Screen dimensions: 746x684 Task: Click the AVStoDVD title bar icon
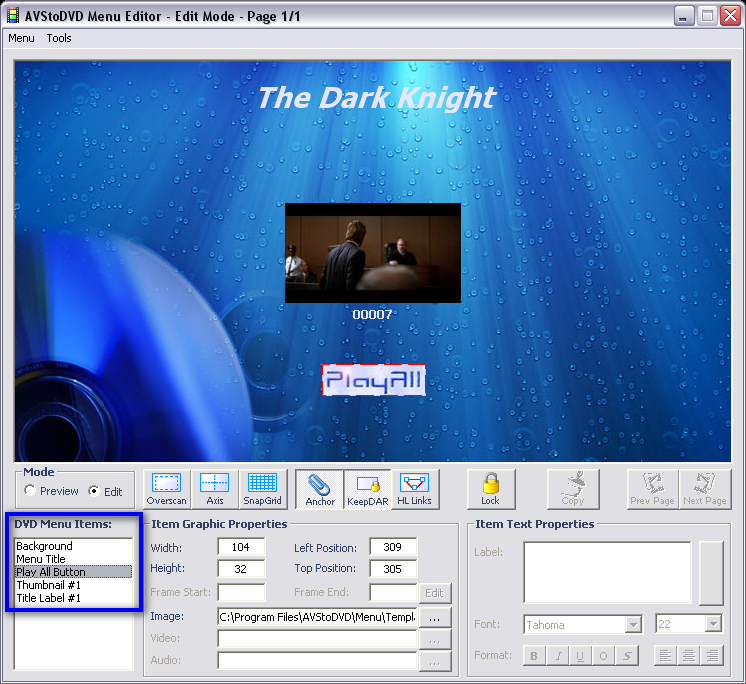[13, 16]
